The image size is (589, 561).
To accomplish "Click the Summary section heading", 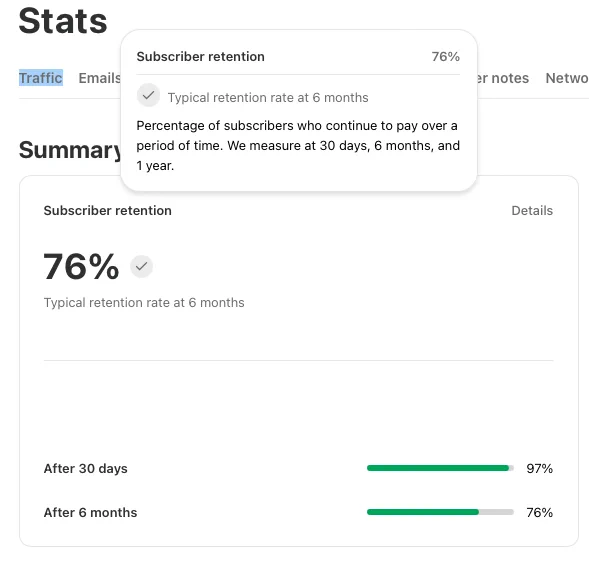I will click(x=70, y=150).
